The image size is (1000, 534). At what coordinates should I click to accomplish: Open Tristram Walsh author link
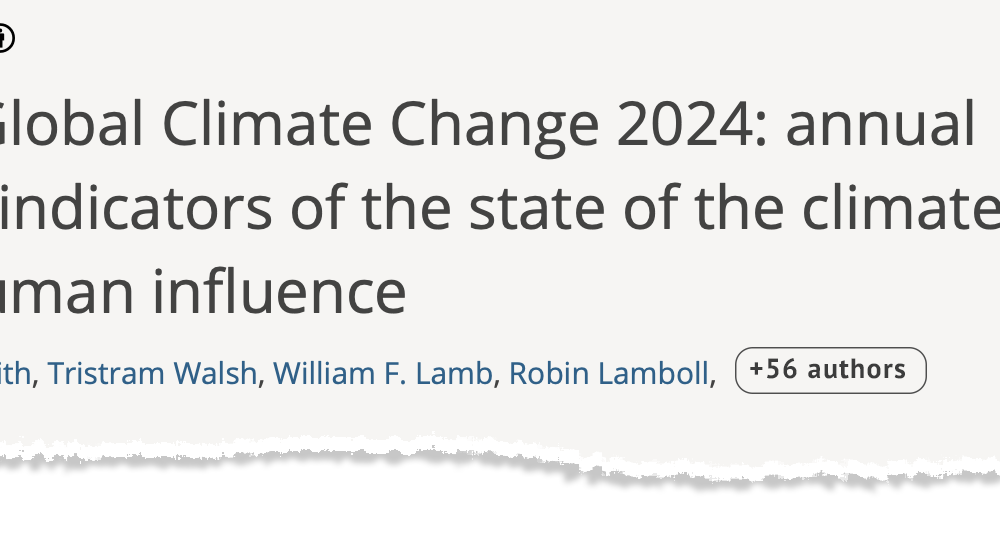click(152, 373)
